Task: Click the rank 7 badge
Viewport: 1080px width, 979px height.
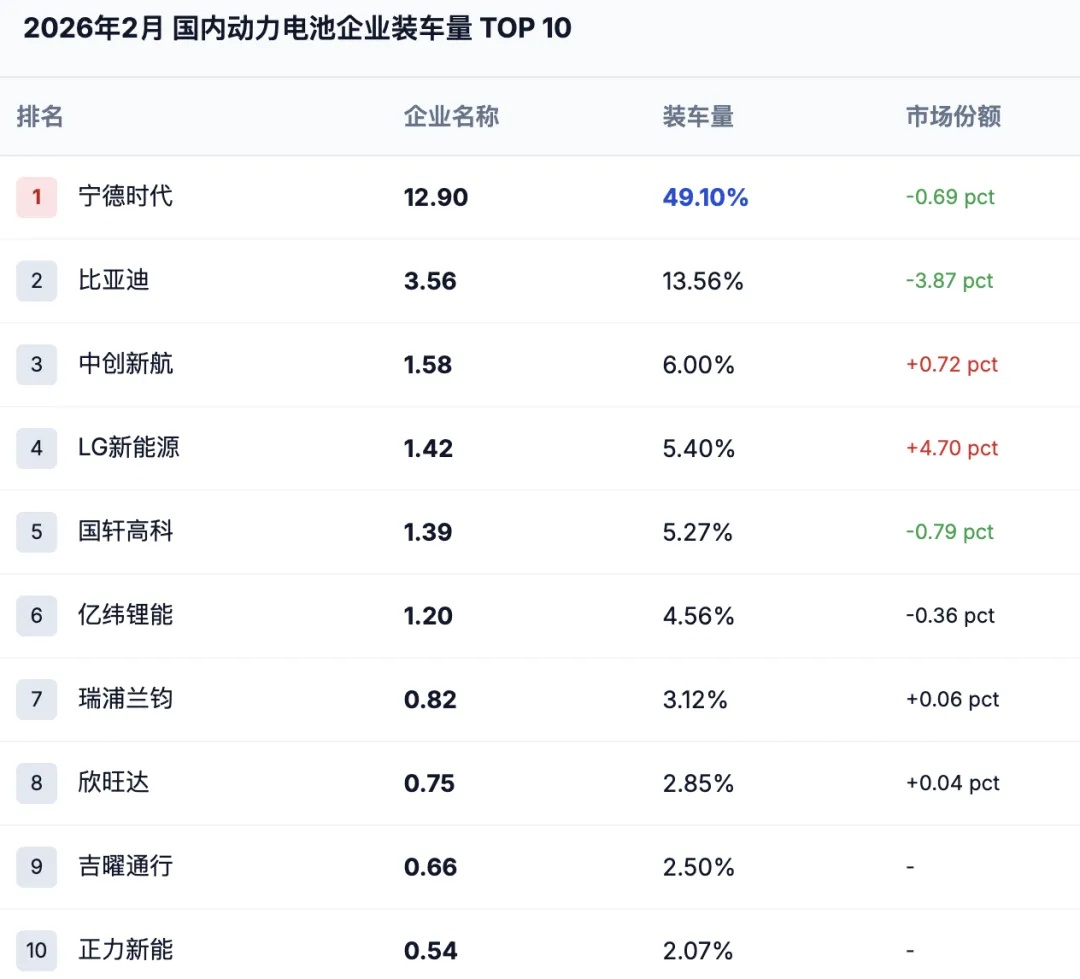Action: point(37,699)
